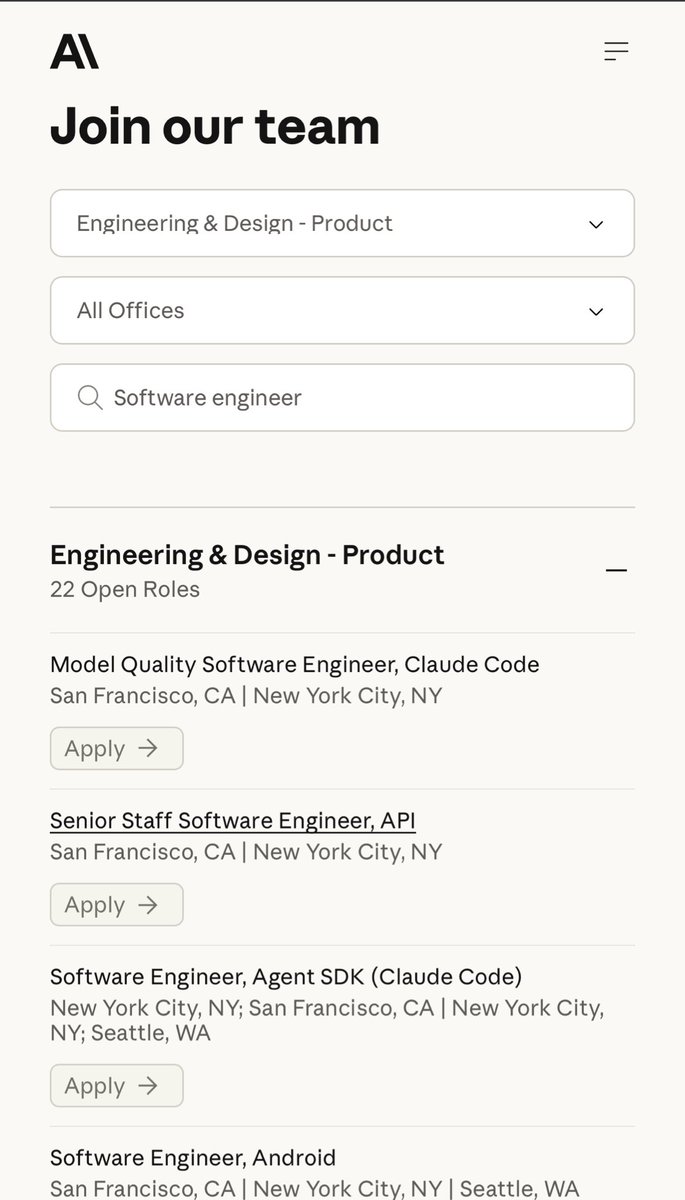Viewport: 685px width, 1200px height.
Task: Click the Anthropic logo icon
Action: [x=74, y=51]
